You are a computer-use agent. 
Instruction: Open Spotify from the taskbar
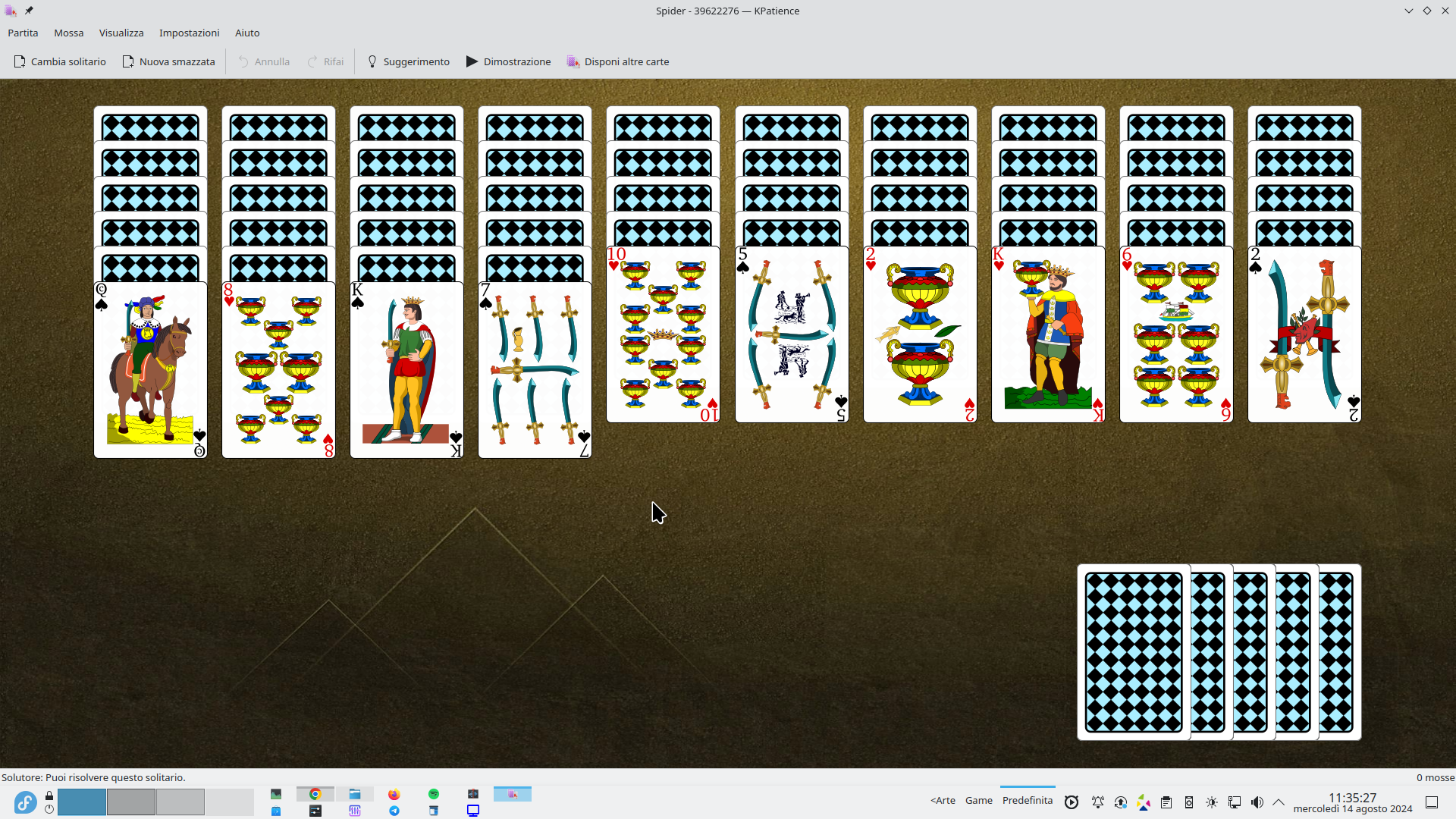pyautogui.click(x=434, y=794)
